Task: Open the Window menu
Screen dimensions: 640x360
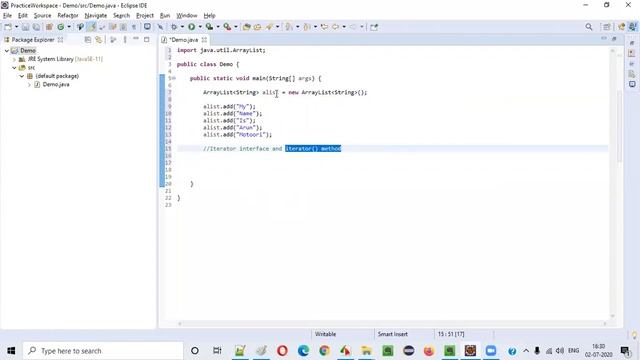Action: pos(187,16)
